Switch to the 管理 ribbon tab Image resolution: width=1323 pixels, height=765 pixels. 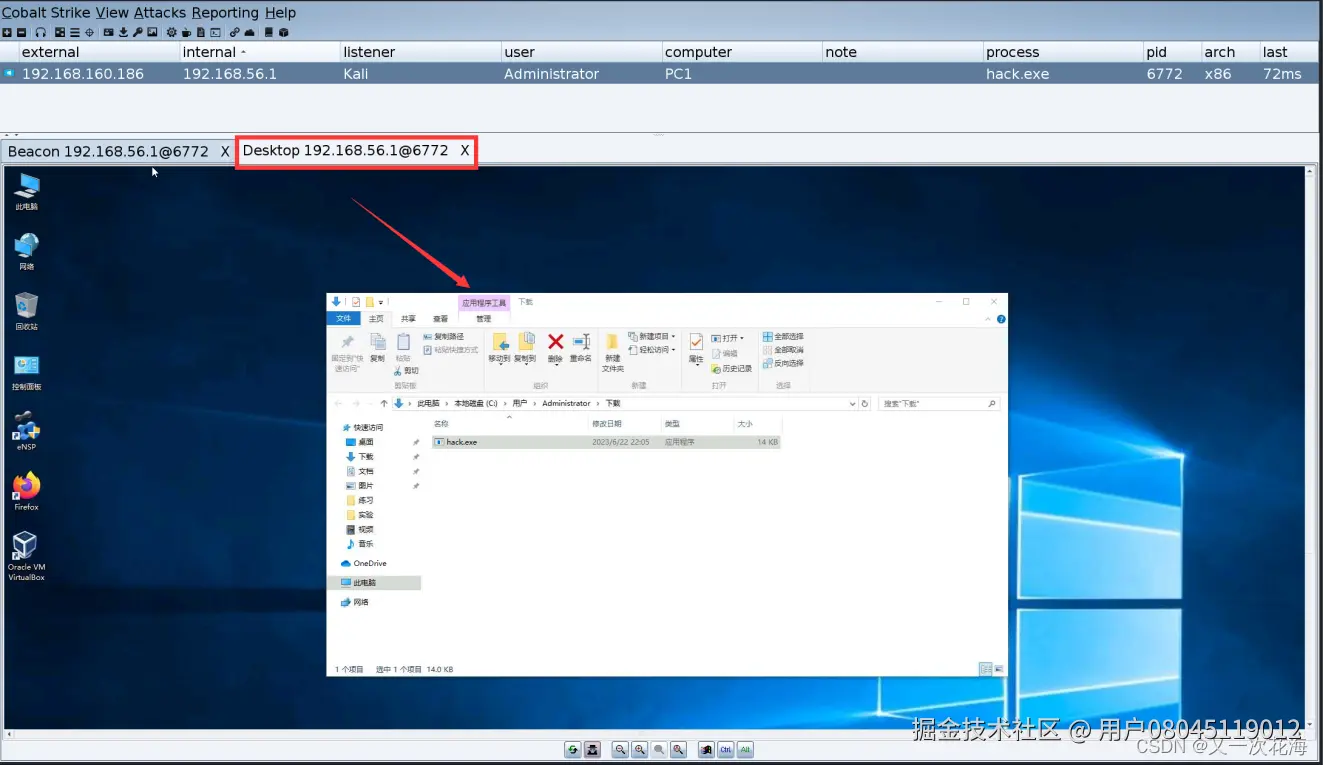tap(484, 319)
